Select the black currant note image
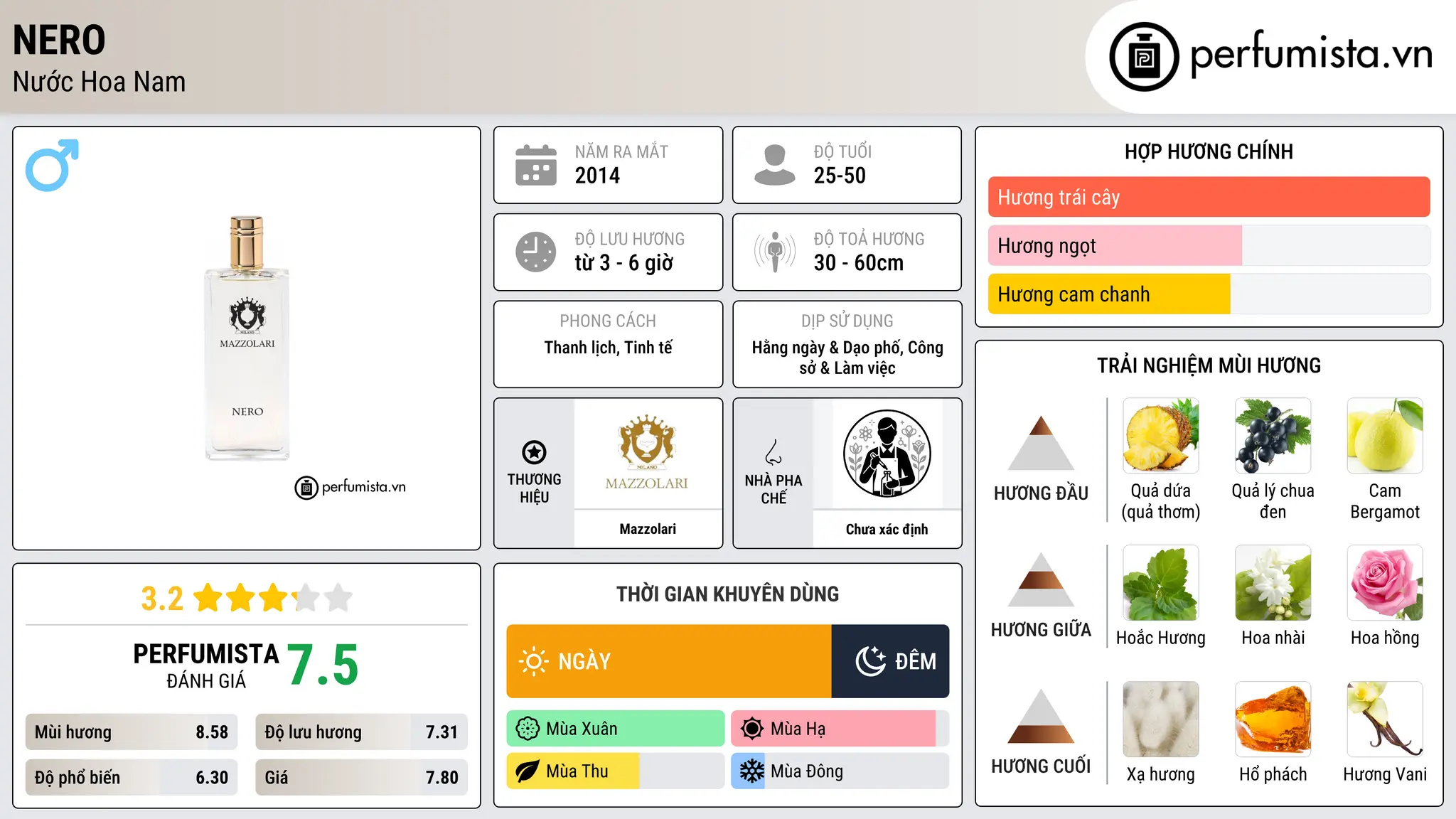 [1273, 436]
